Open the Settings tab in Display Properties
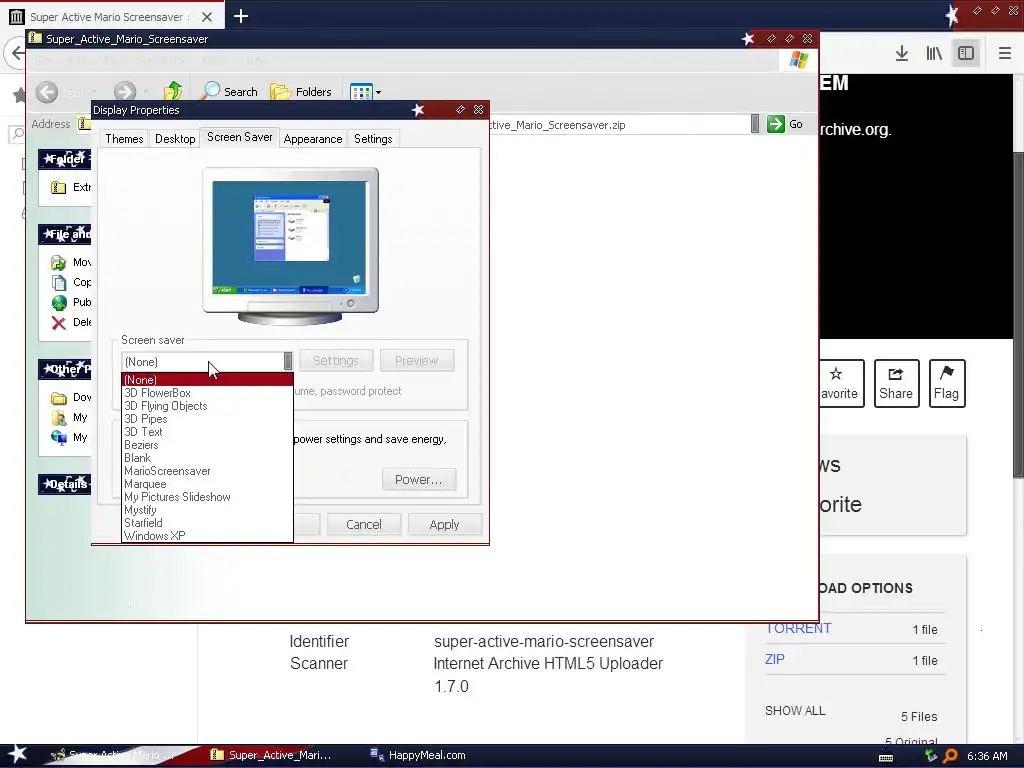 tap(373, 138)
